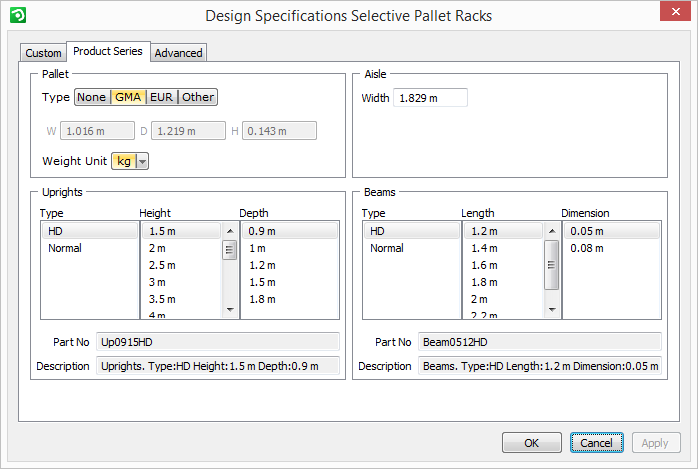Image resolution: width=698 pixels, height=469 pixels.
Task: Open the Weight Unit dropdown
Action: [142, 161]
